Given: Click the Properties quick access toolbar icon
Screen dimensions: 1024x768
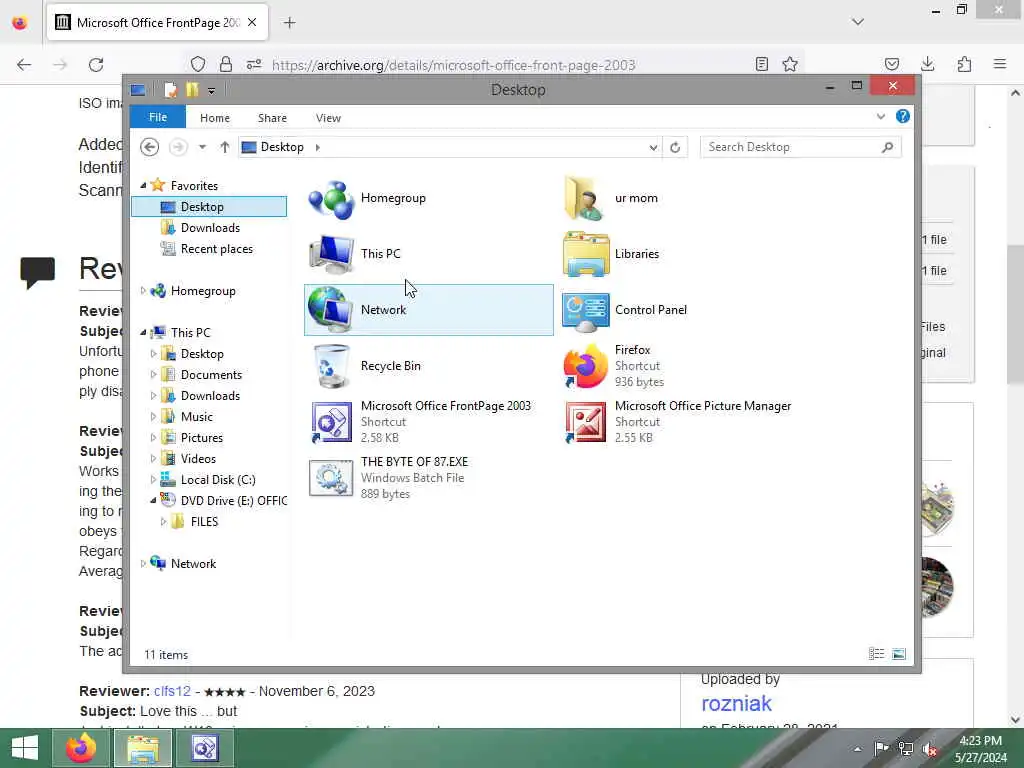Looking at the screenshot, I should [170, 90].
